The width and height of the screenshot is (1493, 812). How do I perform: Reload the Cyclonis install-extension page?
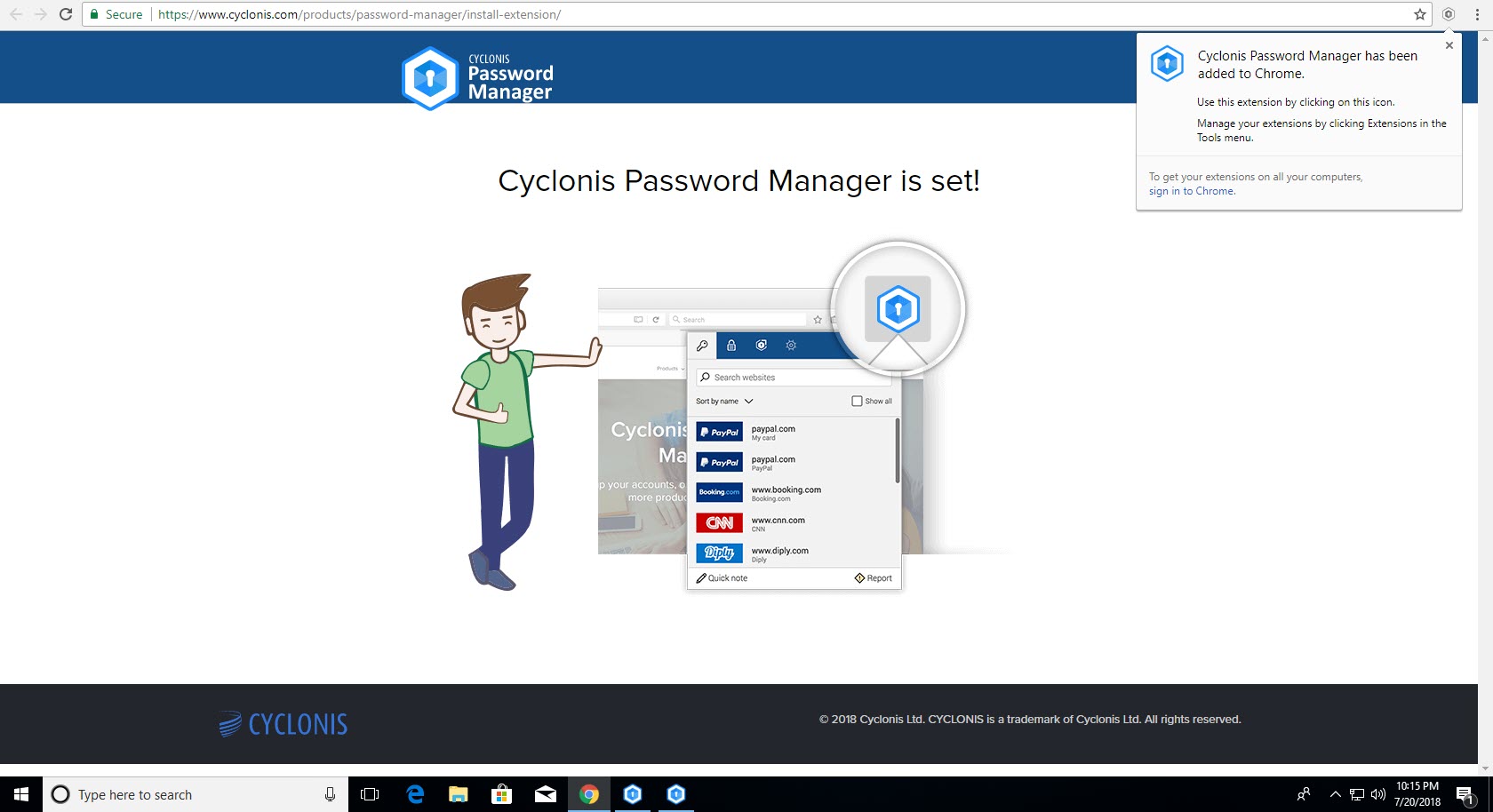65,14
